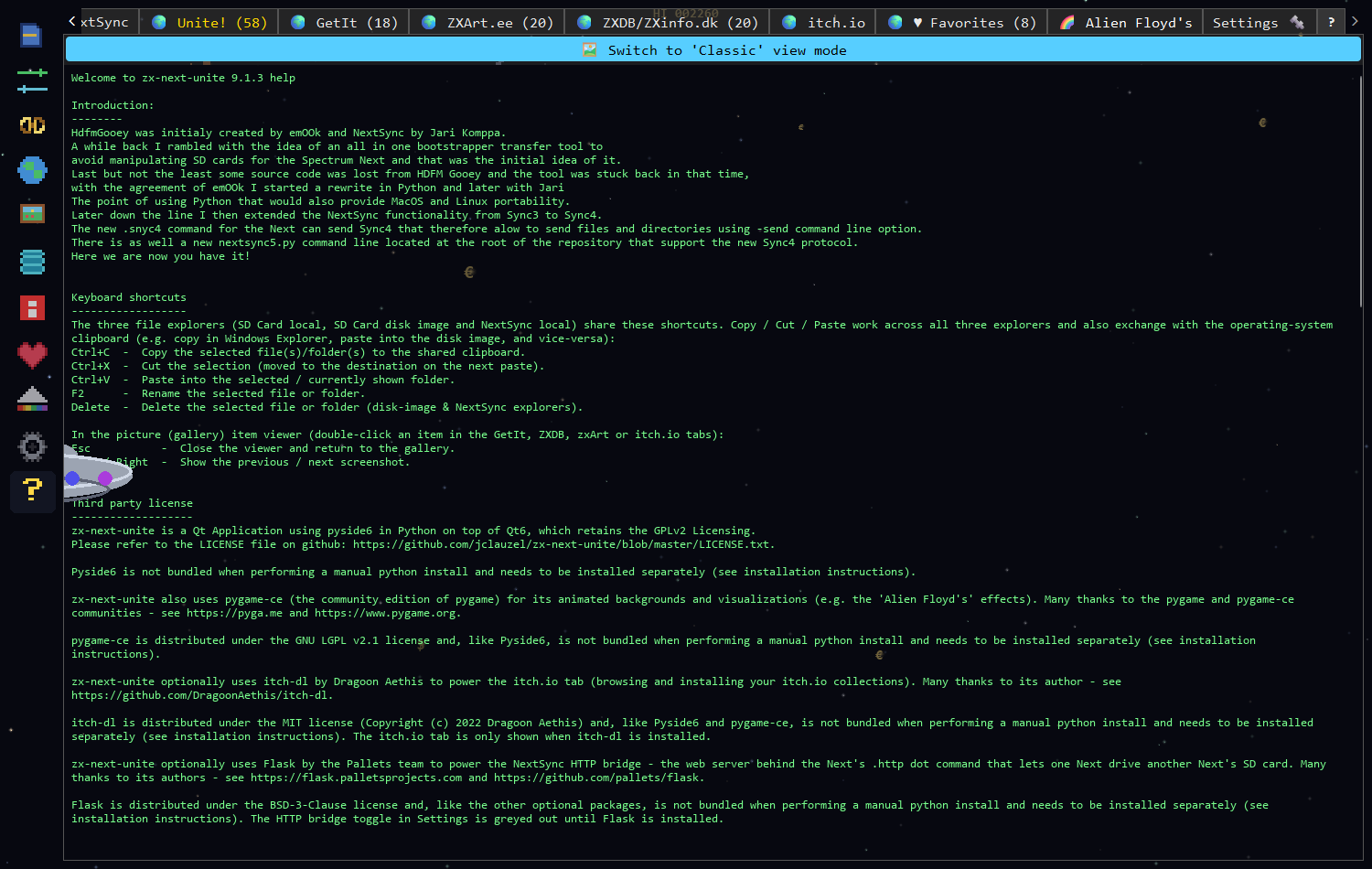Click Switch to 'Classic' view mode button
The image size is (1372, 869).
tap(713, 50)
